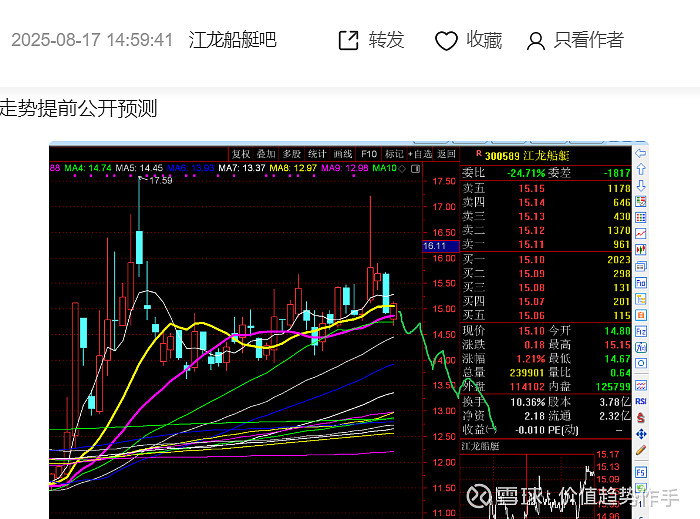This screenshot has height=519, width=700.
Task: Click the 转发 repost text link
Action: (386, 40)
